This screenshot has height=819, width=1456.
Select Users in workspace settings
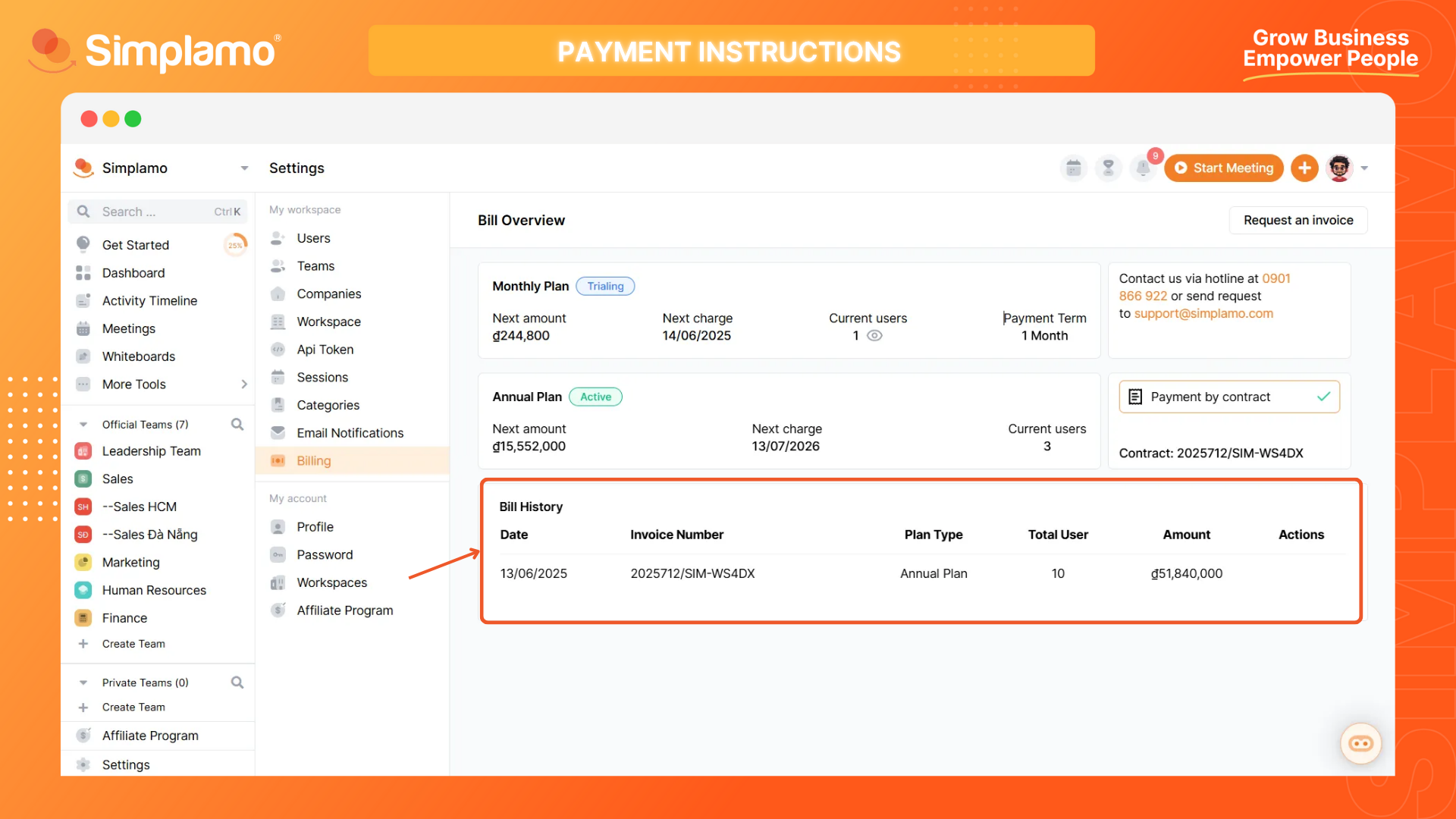313,238
